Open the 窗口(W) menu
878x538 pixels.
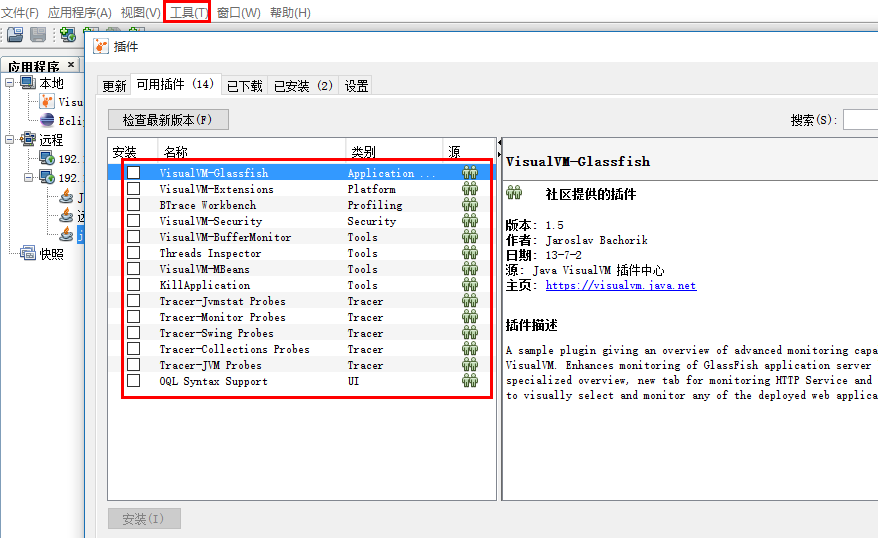pyautogui.click(x=239, y=12)
